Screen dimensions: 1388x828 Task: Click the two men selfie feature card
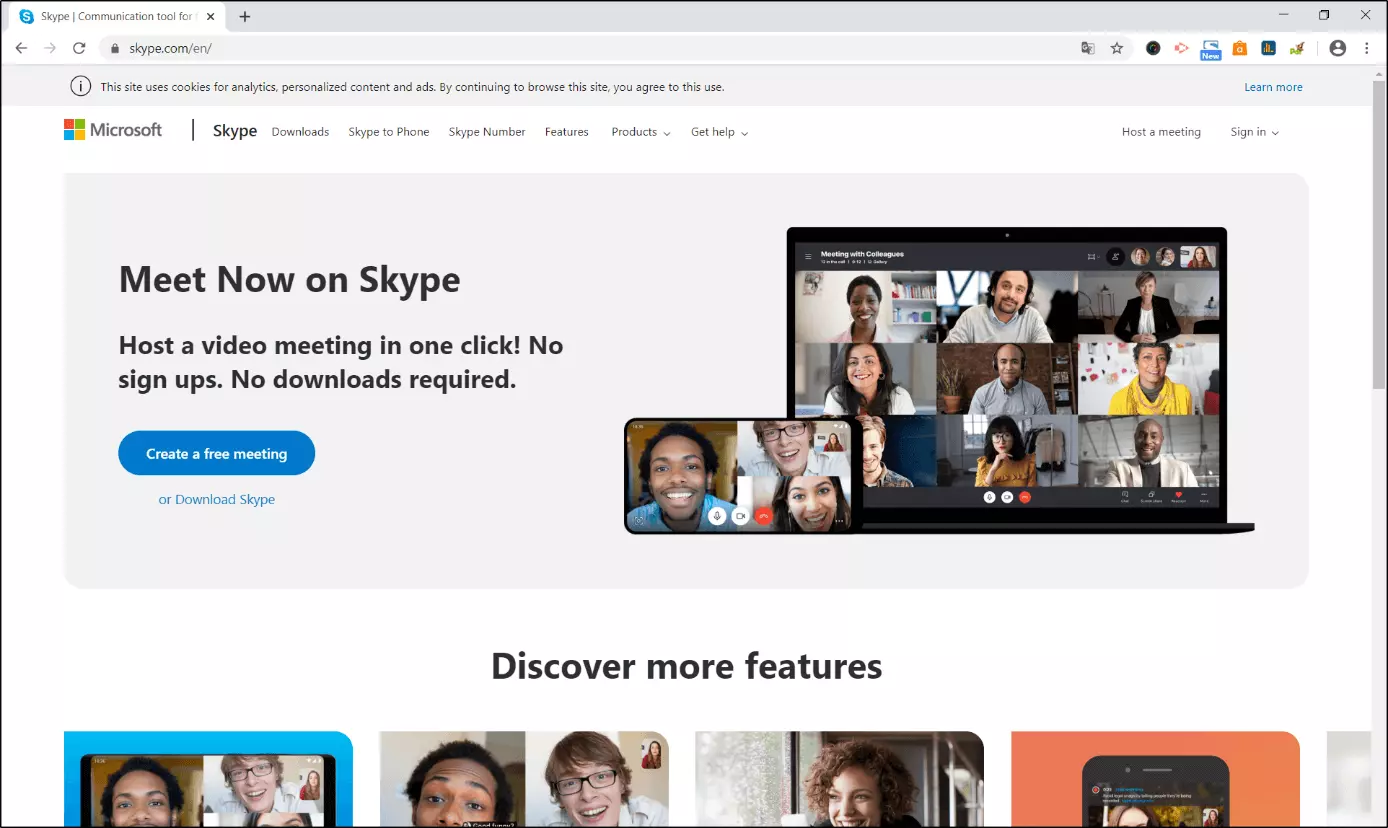(x=524, y=779)
